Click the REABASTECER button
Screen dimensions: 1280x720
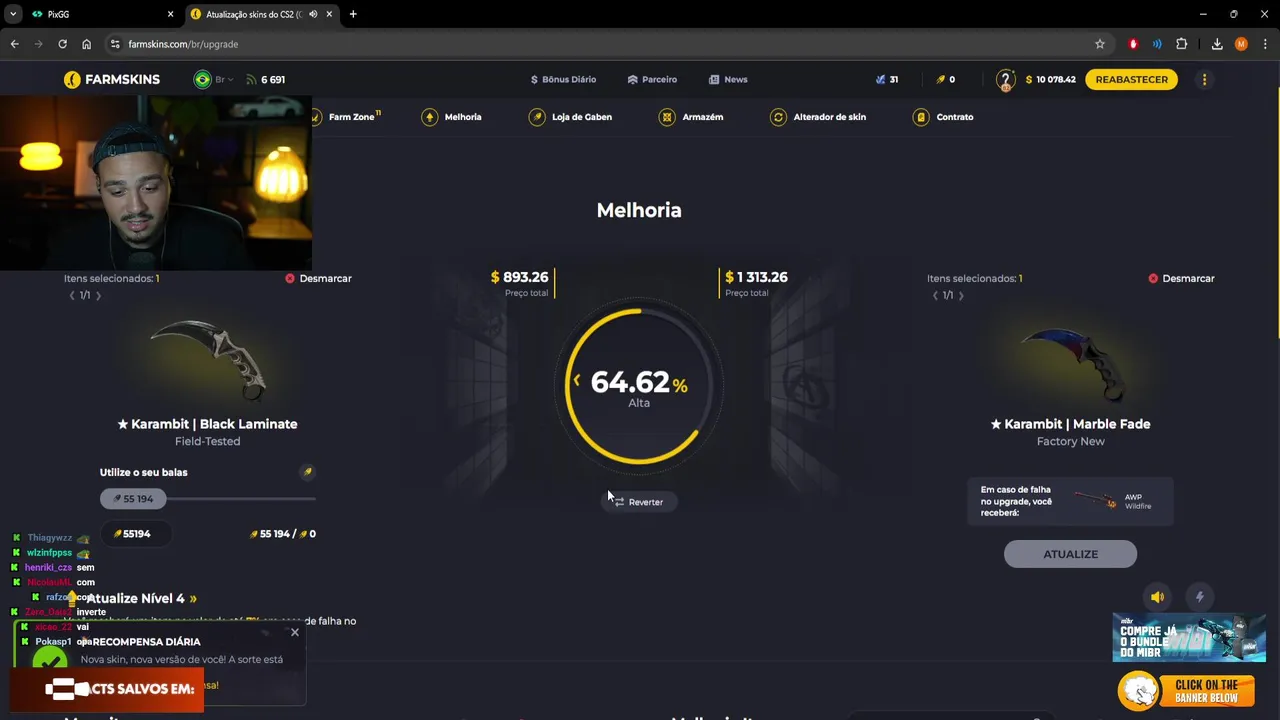tap(1131, 80)
